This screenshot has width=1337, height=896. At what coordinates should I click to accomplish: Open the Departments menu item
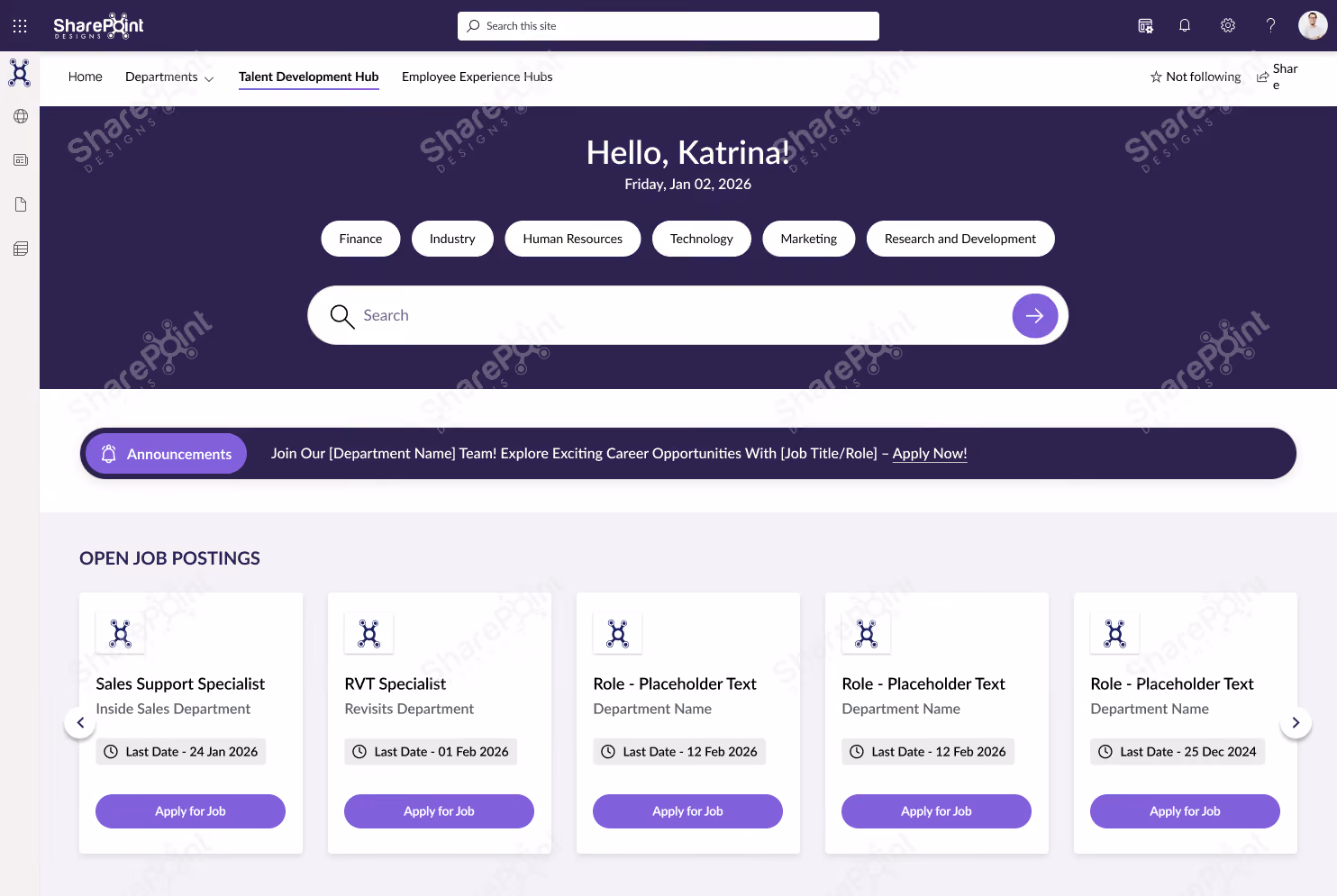(161, 77)
